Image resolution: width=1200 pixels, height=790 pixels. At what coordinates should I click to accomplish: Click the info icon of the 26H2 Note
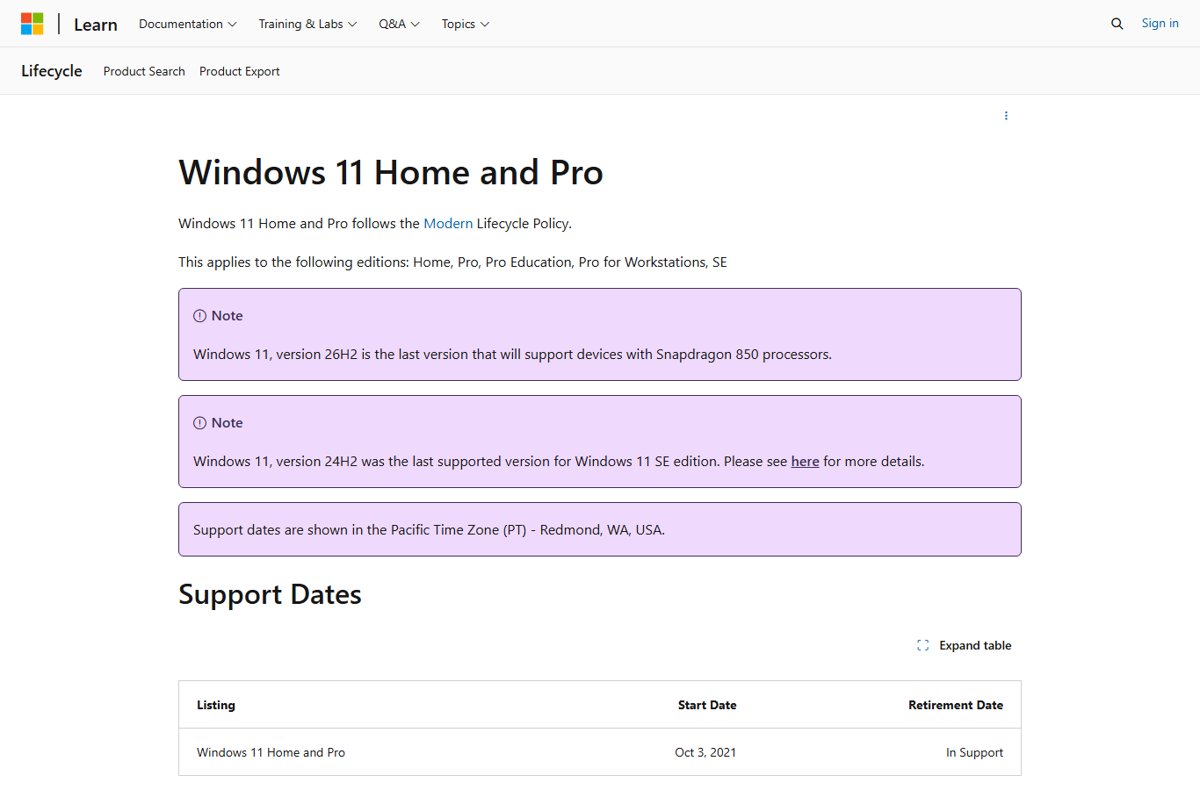click(x=199, y=316)
